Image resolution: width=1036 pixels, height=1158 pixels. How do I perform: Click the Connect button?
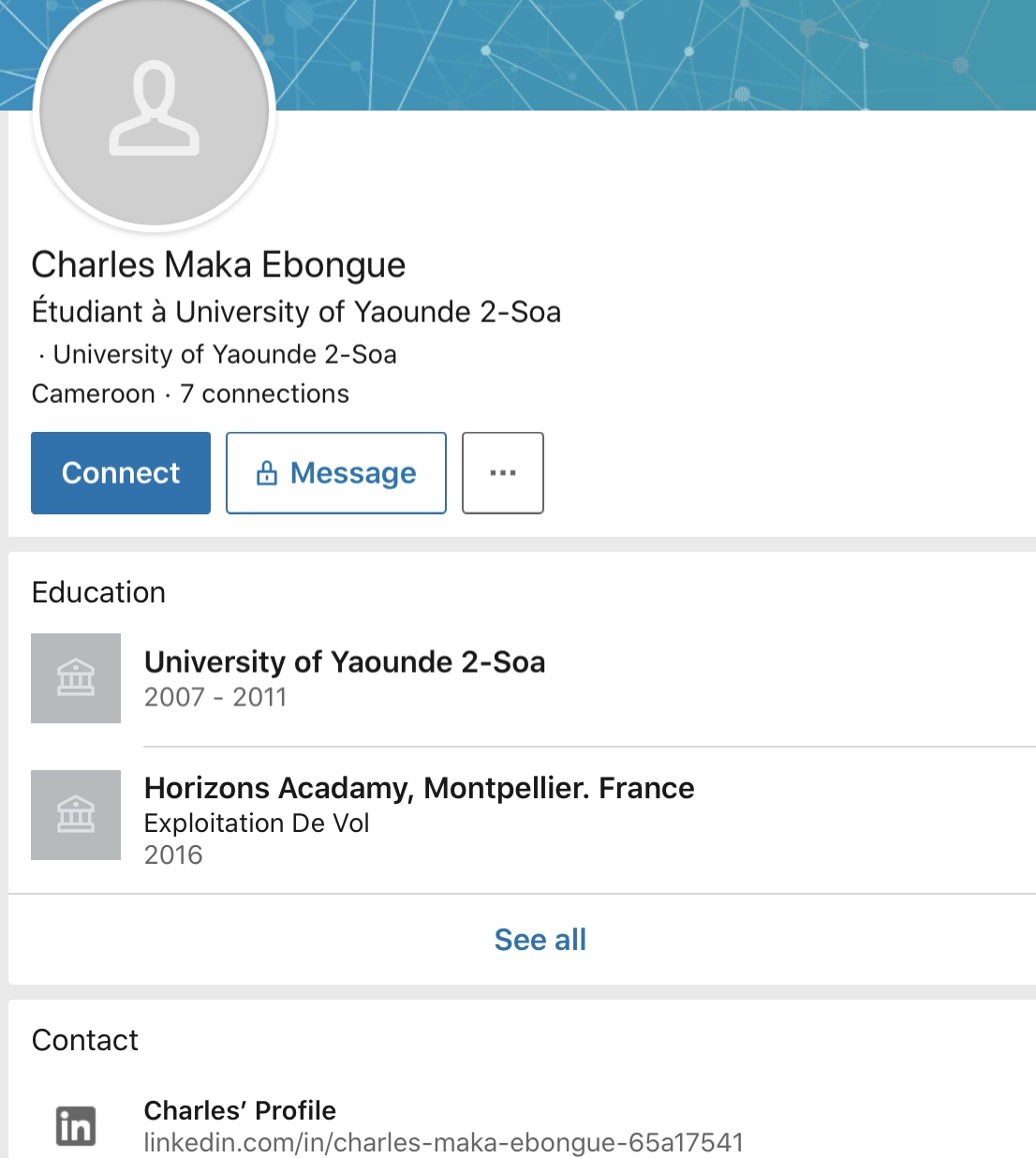point(121,473)
